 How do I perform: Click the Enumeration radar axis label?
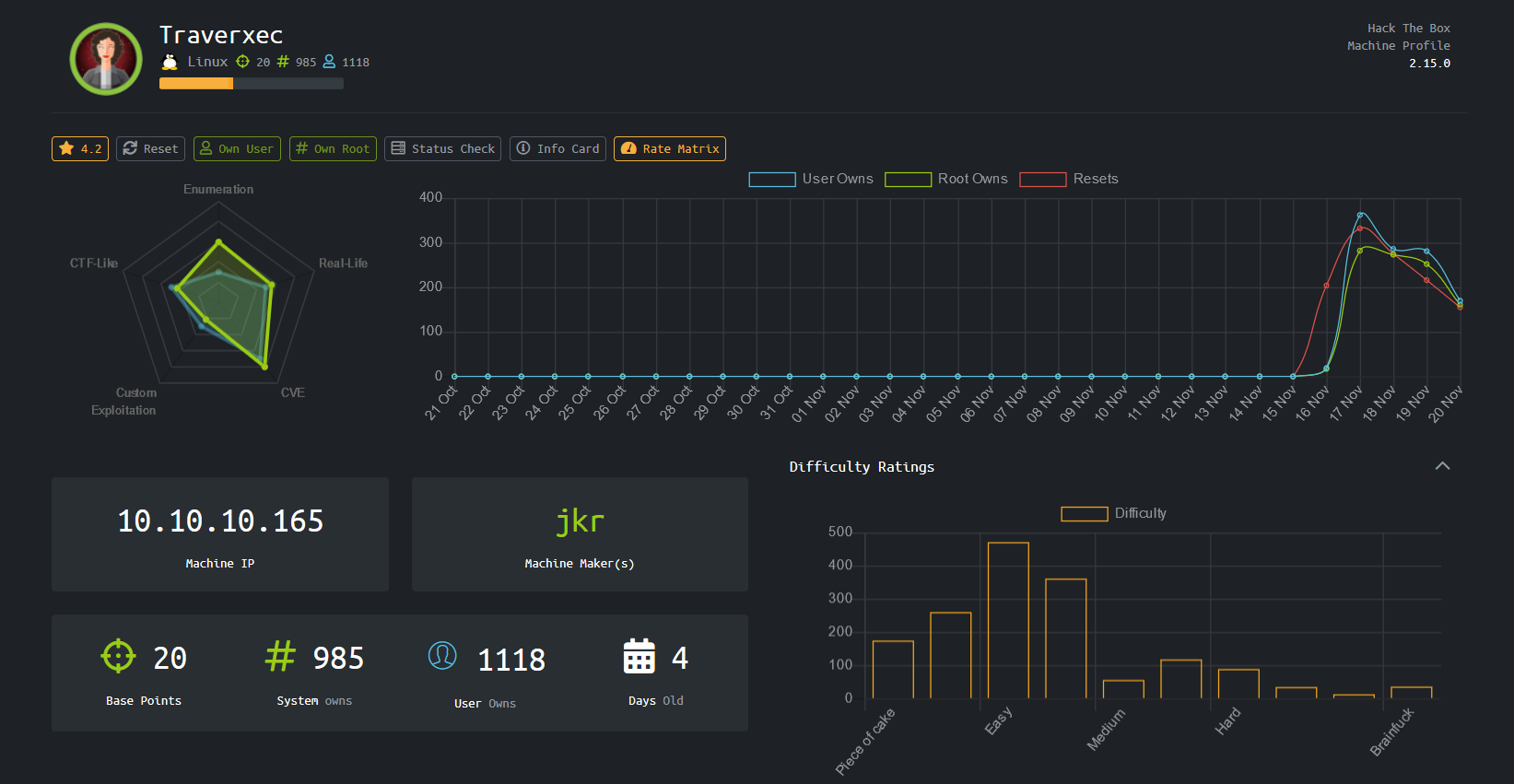(x=218, y=190)
